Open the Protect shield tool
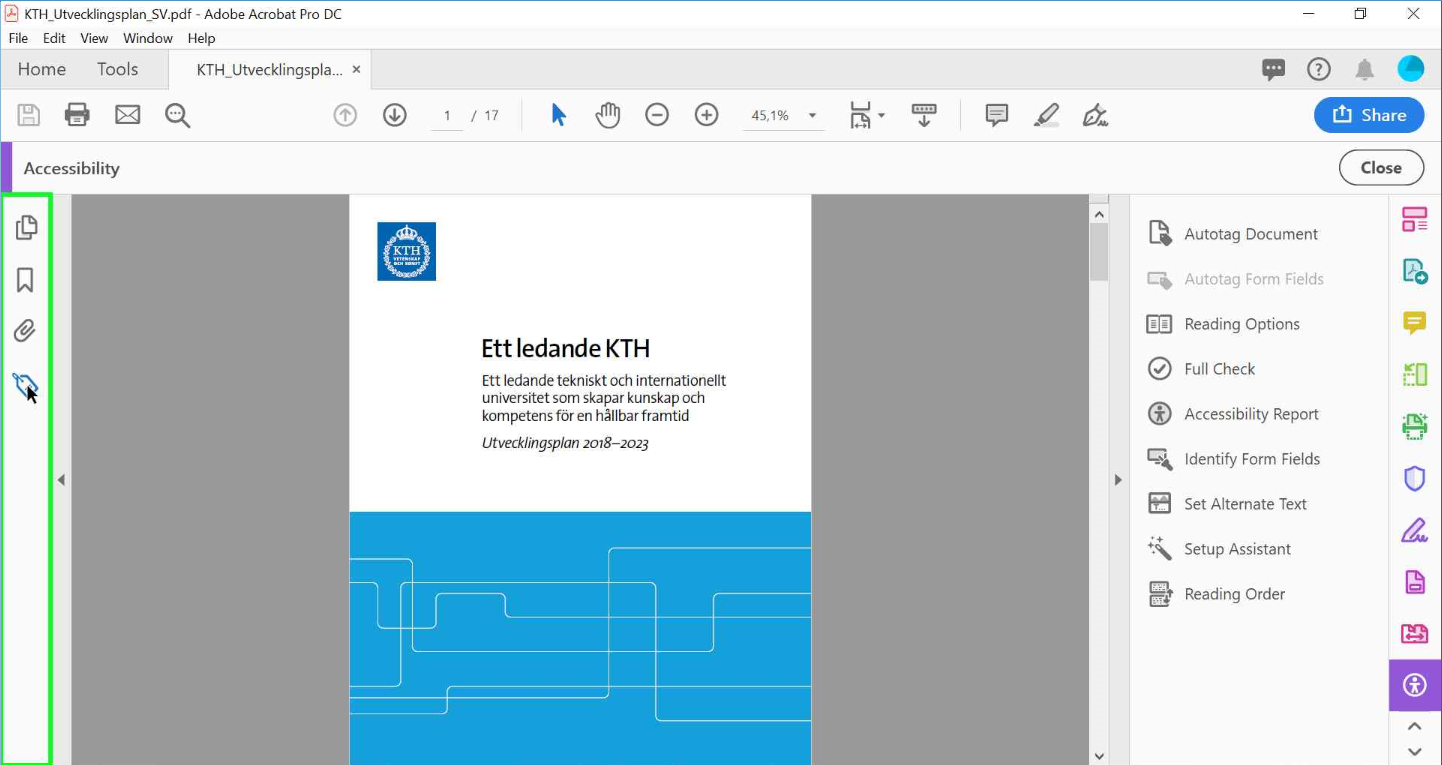 pyautogui.click(x=1415, y=479)
